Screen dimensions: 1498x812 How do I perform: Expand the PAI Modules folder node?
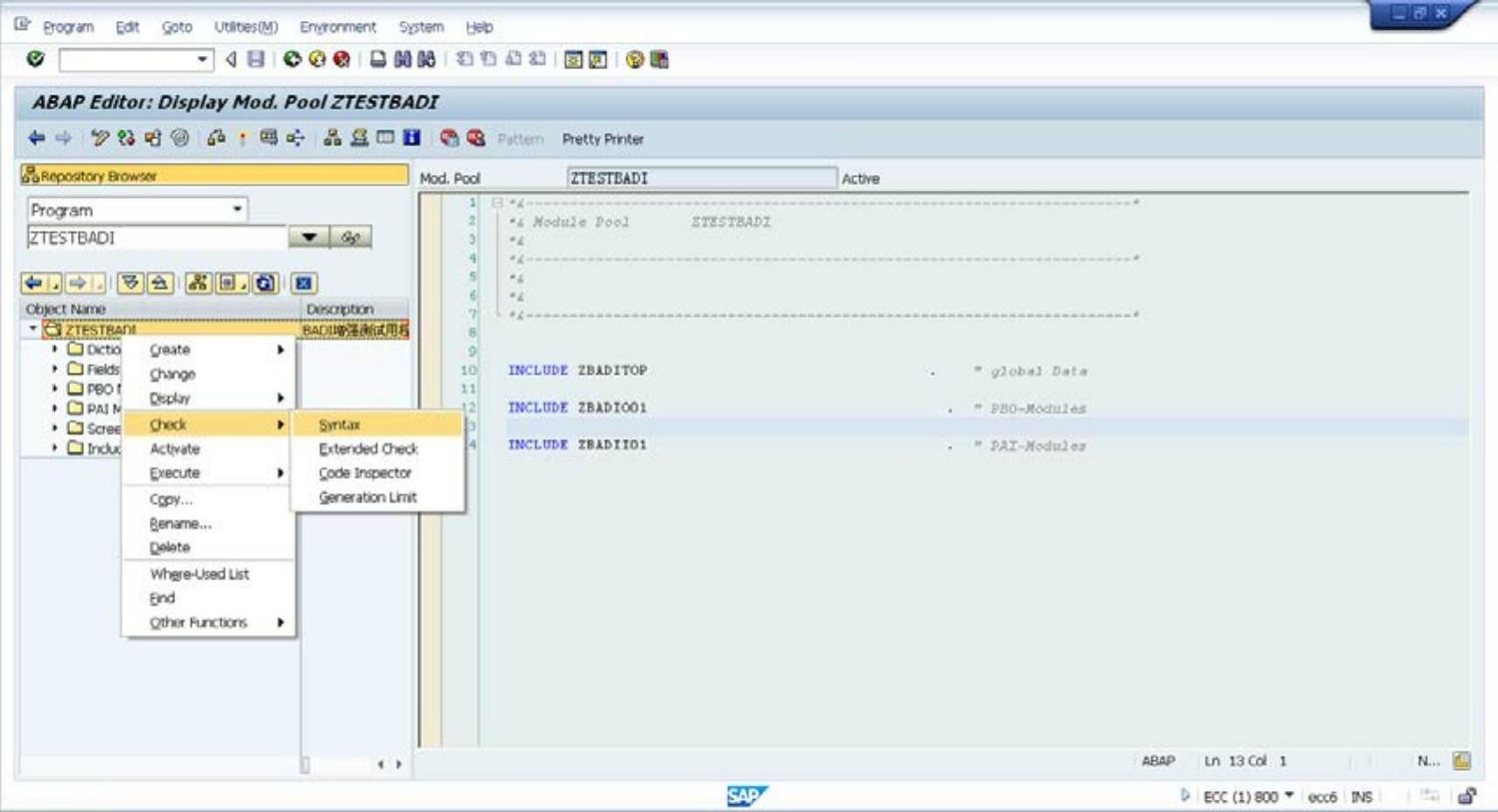(55, 408)
